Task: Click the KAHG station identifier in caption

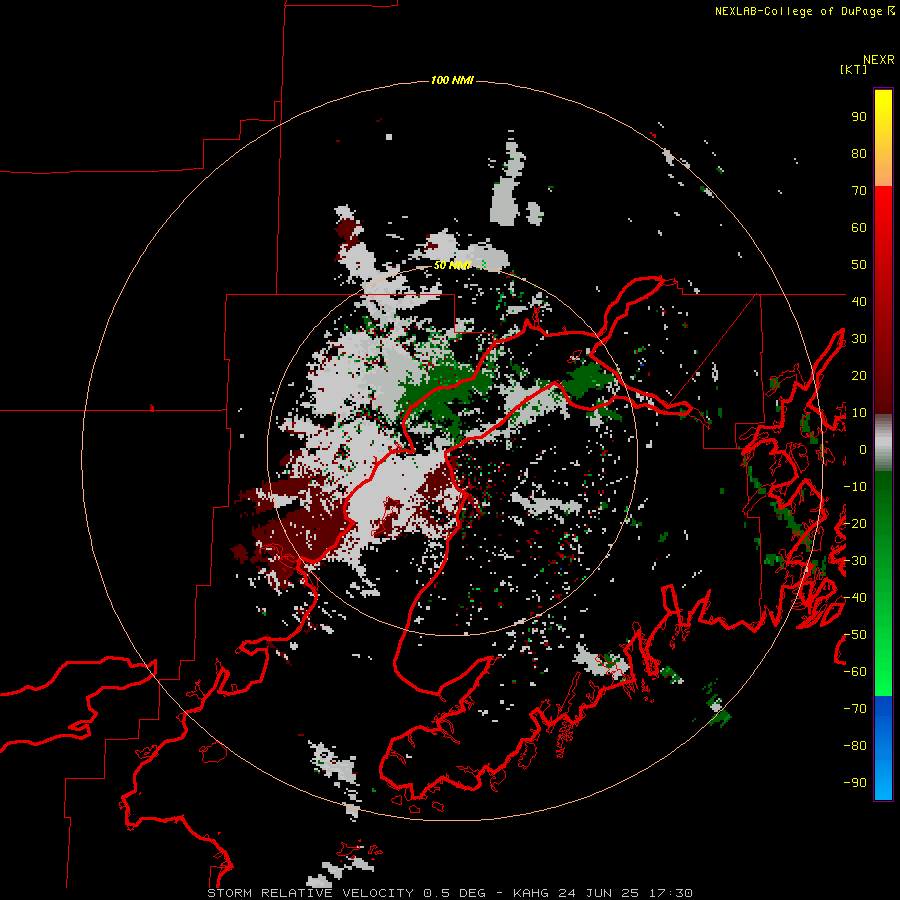Action: [x=531, y=893]
